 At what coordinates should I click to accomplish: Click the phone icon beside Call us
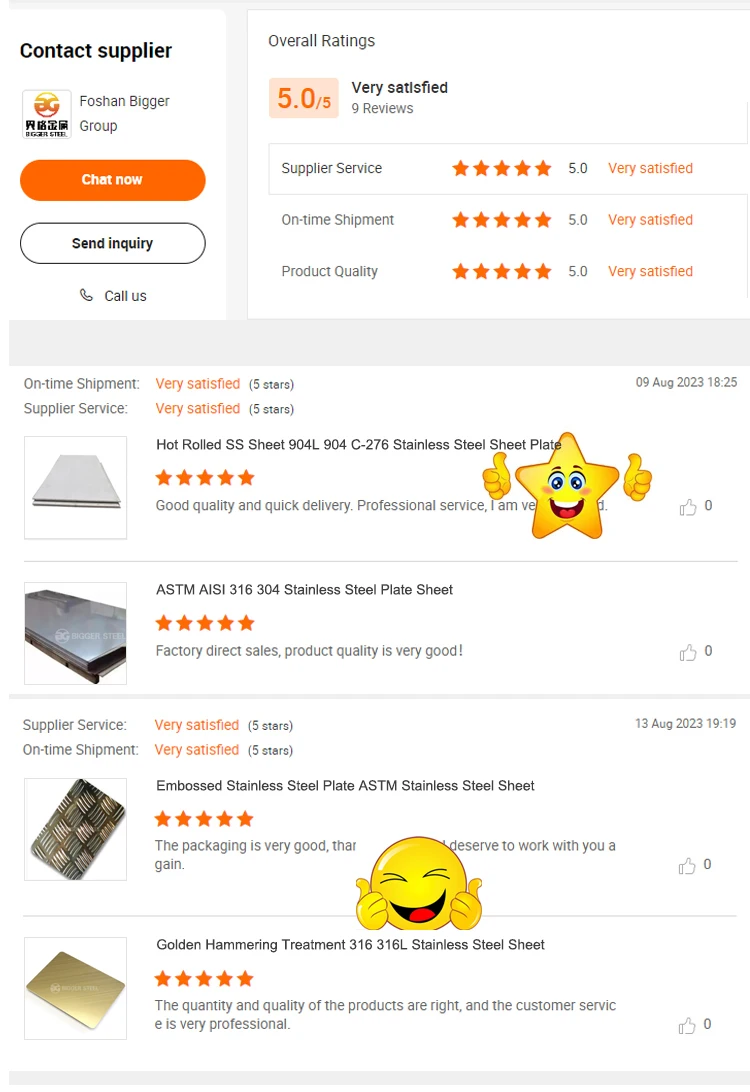tap(86, 295)
